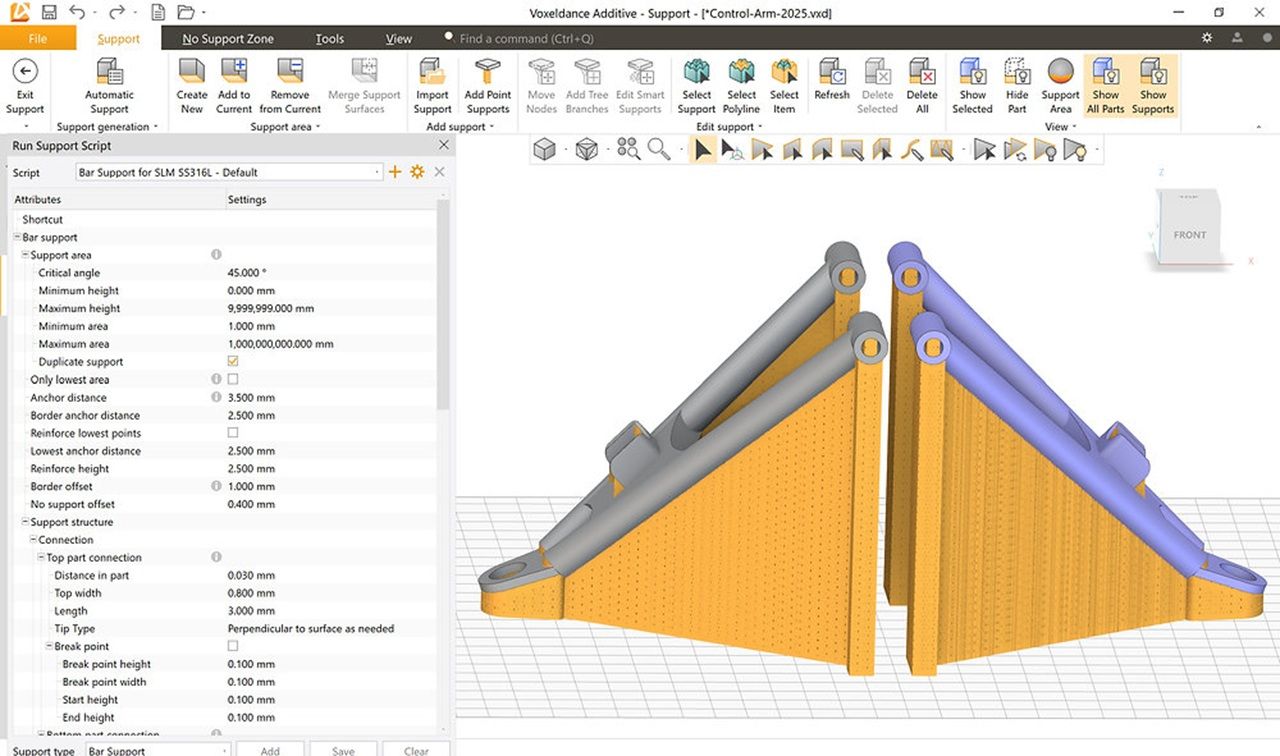Toggle Show Supports
The height and width of the screenshot is (756, 1280).
click(1153, 87)
